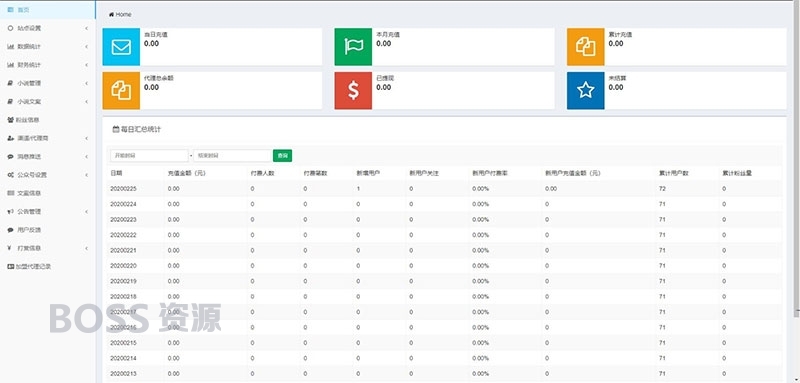Expand the 渠道代理商 submenu chevron
This screenshot has height=383, width=800.
(87, 138)
